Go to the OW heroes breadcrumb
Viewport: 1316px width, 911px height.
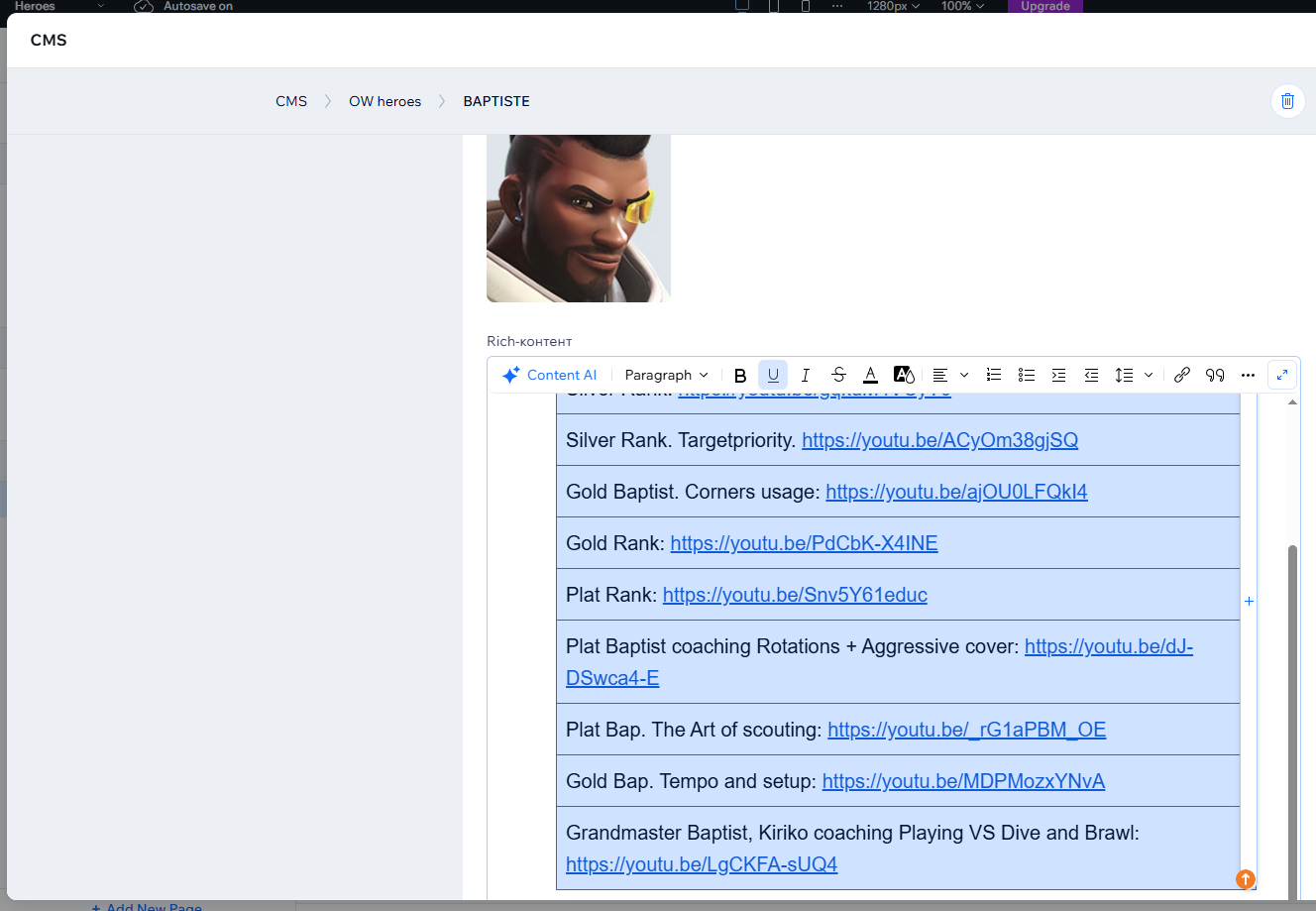point(384,101)
